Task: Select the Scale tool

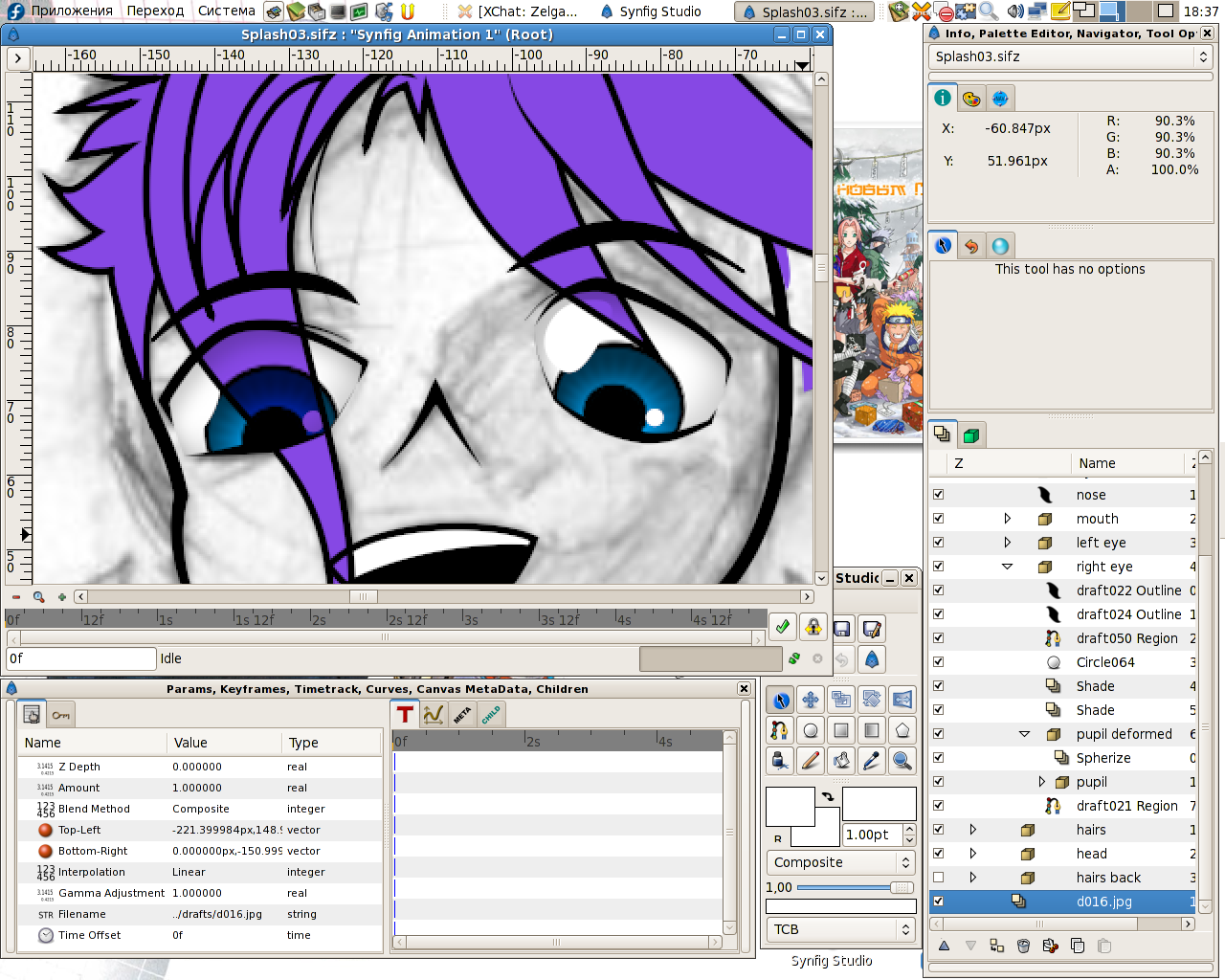Action: [841, 700]
